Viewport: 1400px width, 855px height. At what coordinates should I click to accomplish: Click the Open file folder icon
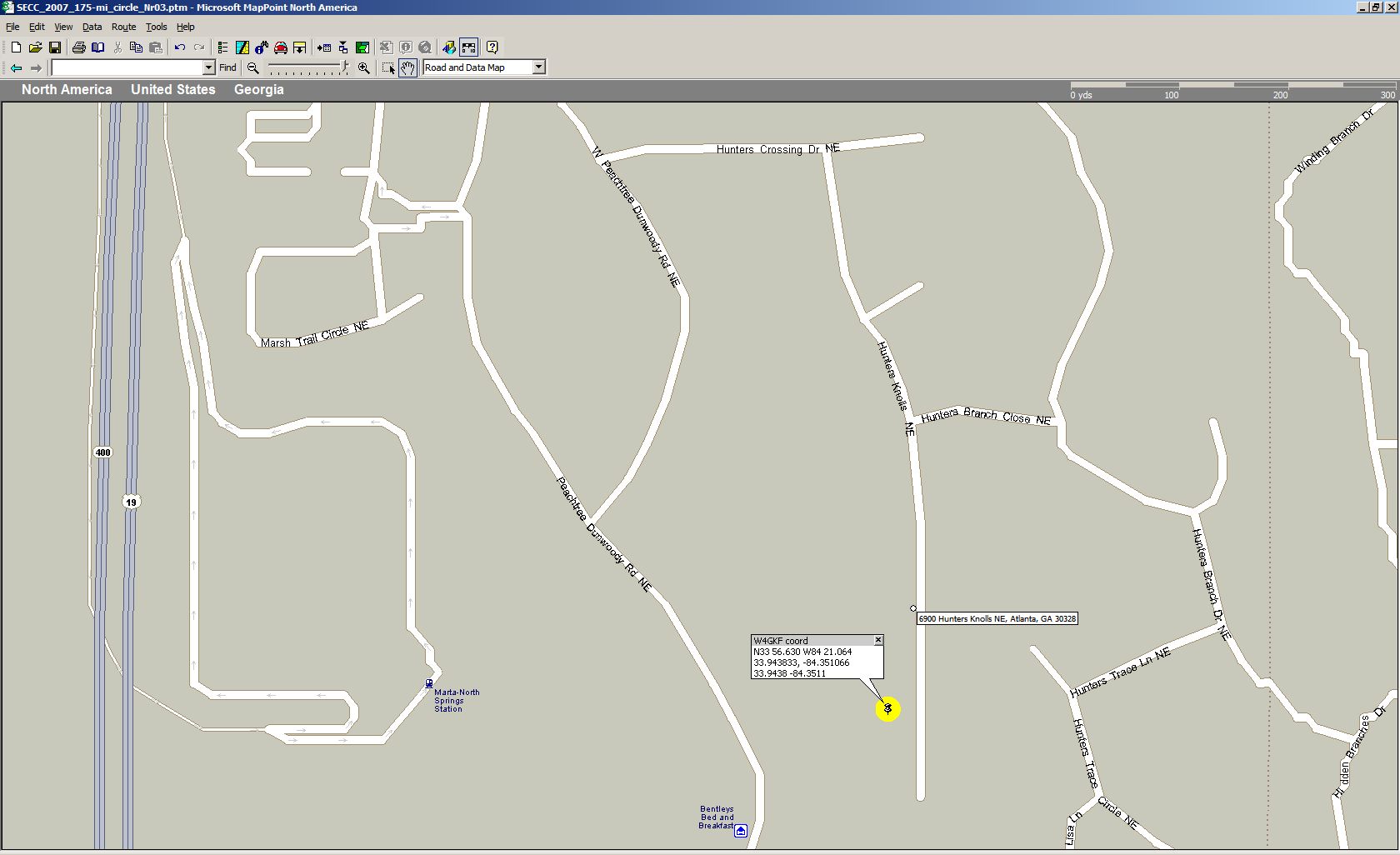[35, 47]
